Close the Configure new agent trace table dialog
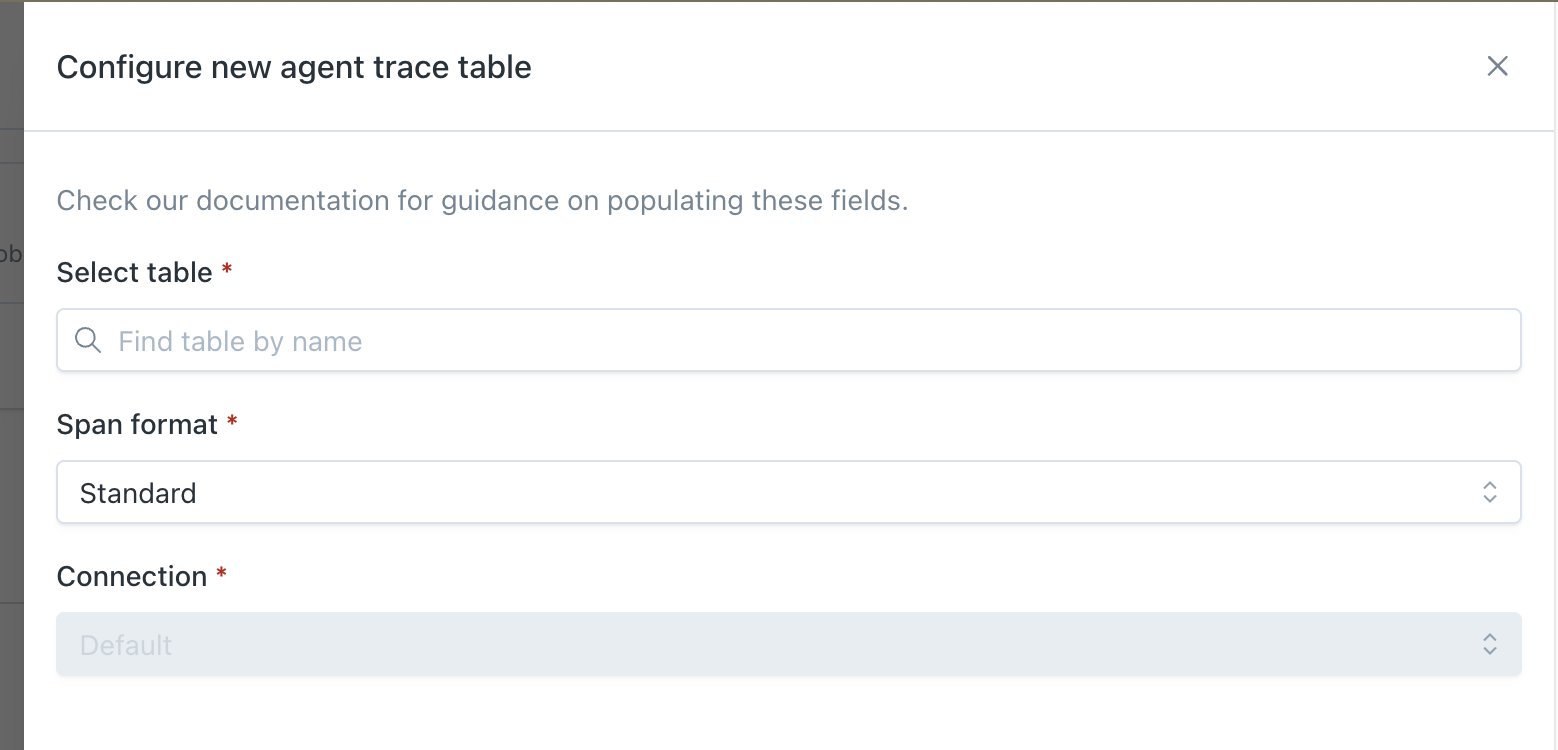 tap(1497, 66)
